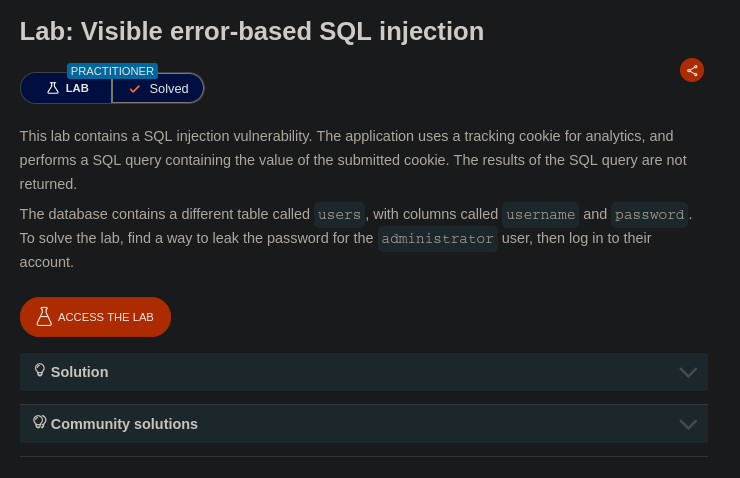This screenshot has width=740, height=478.
Task: Select the Solved status label
Action: [168, 89]
